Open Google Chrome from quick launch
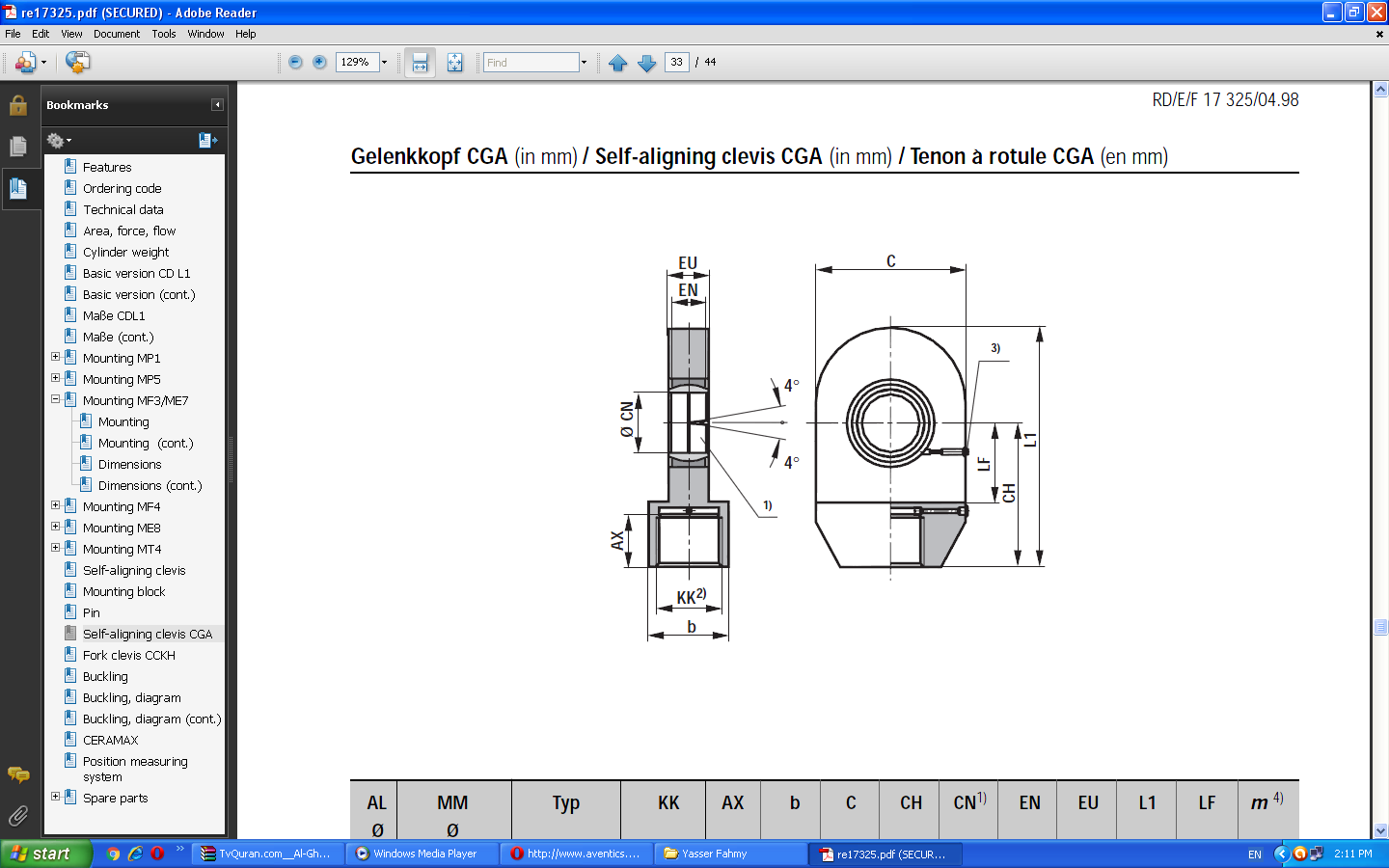The image size is (1389, 868). [x=114, y=854]
